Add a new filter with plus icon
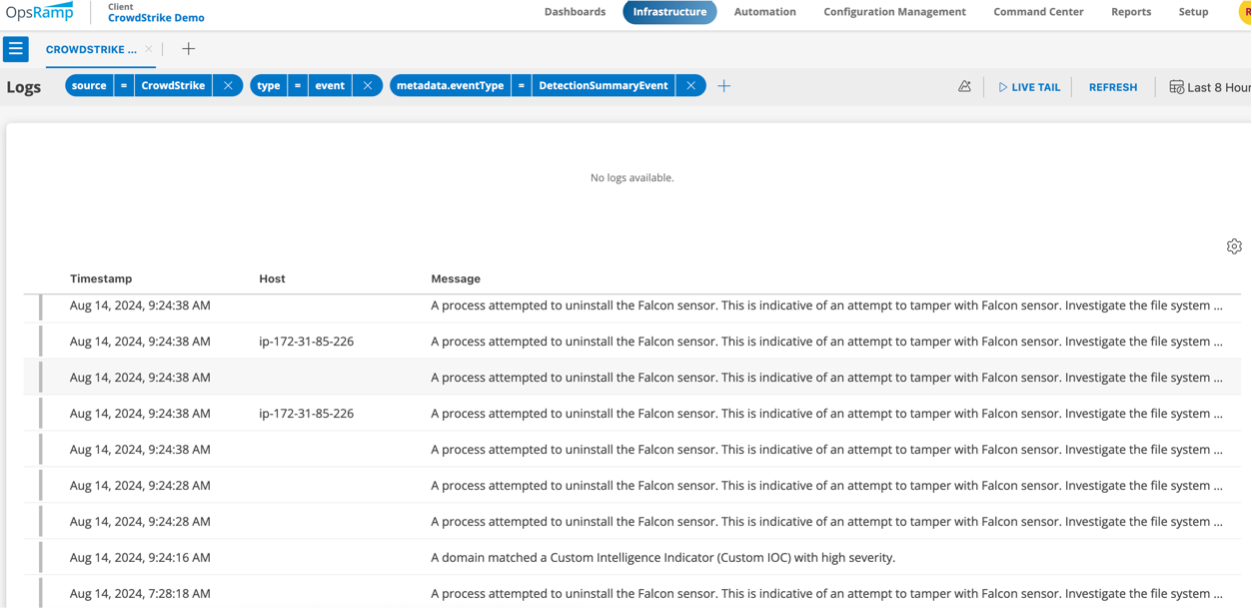This screenshot has height=608, width=1252. click(x=724, y=86)
